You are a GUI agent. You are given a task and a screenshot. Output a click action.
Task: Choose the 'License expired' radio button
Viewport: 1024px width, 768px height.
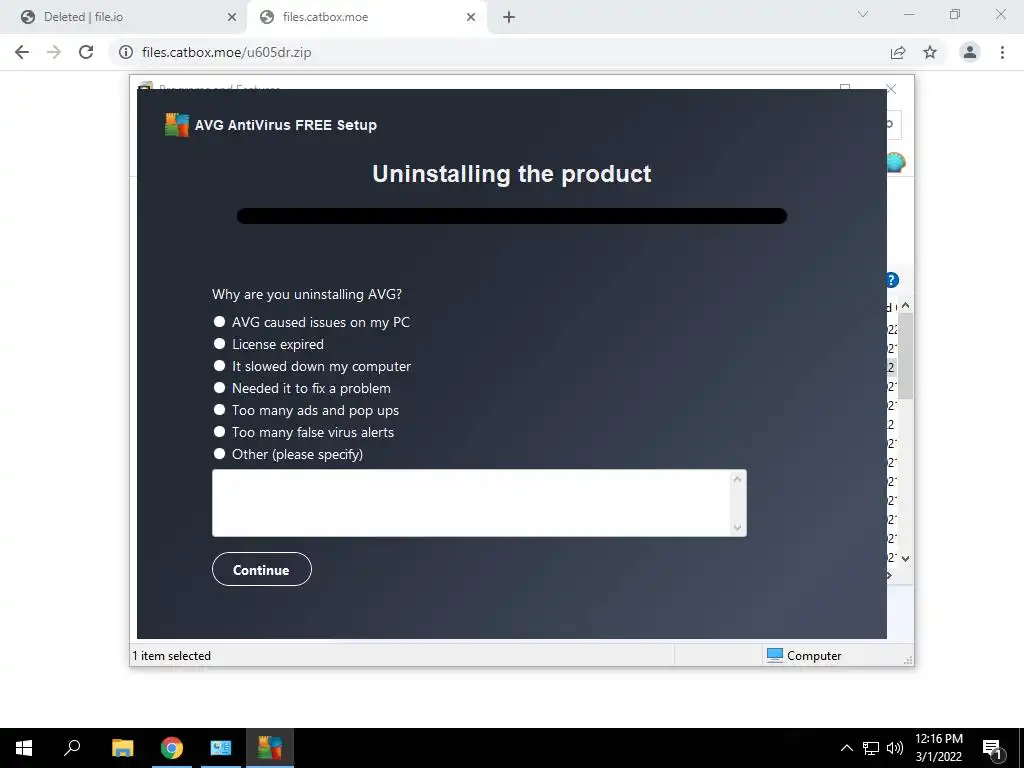[219, 344]
